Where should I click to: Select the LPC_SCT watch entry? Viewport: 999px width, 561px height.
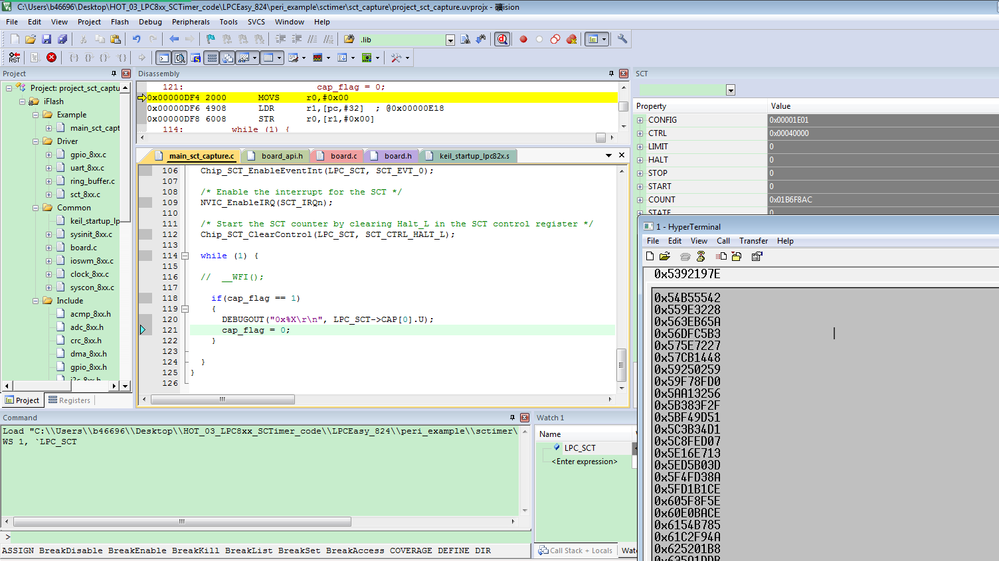580,448
